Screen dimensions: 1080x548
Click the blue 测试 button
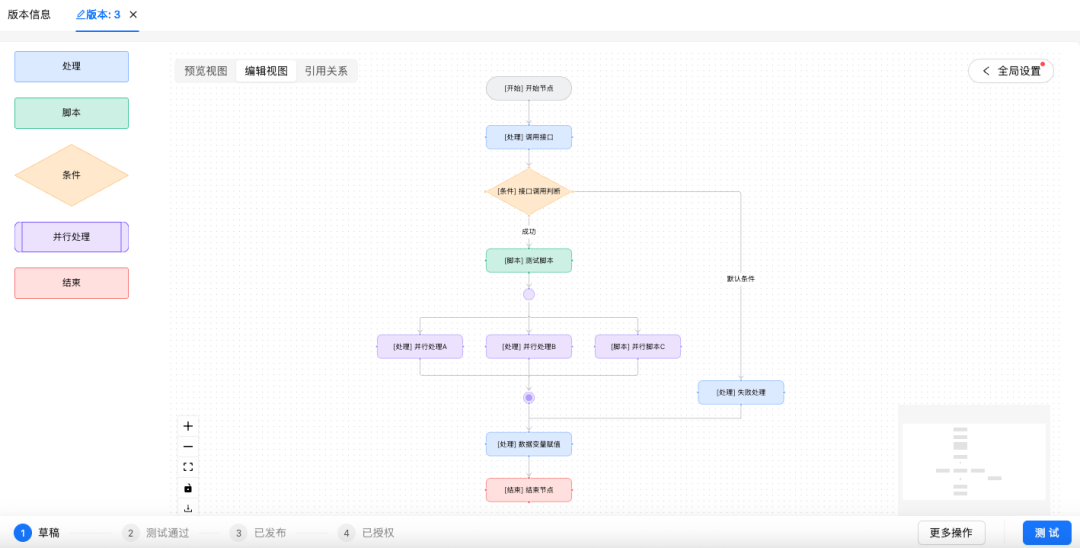click(x=1047, y=533)
